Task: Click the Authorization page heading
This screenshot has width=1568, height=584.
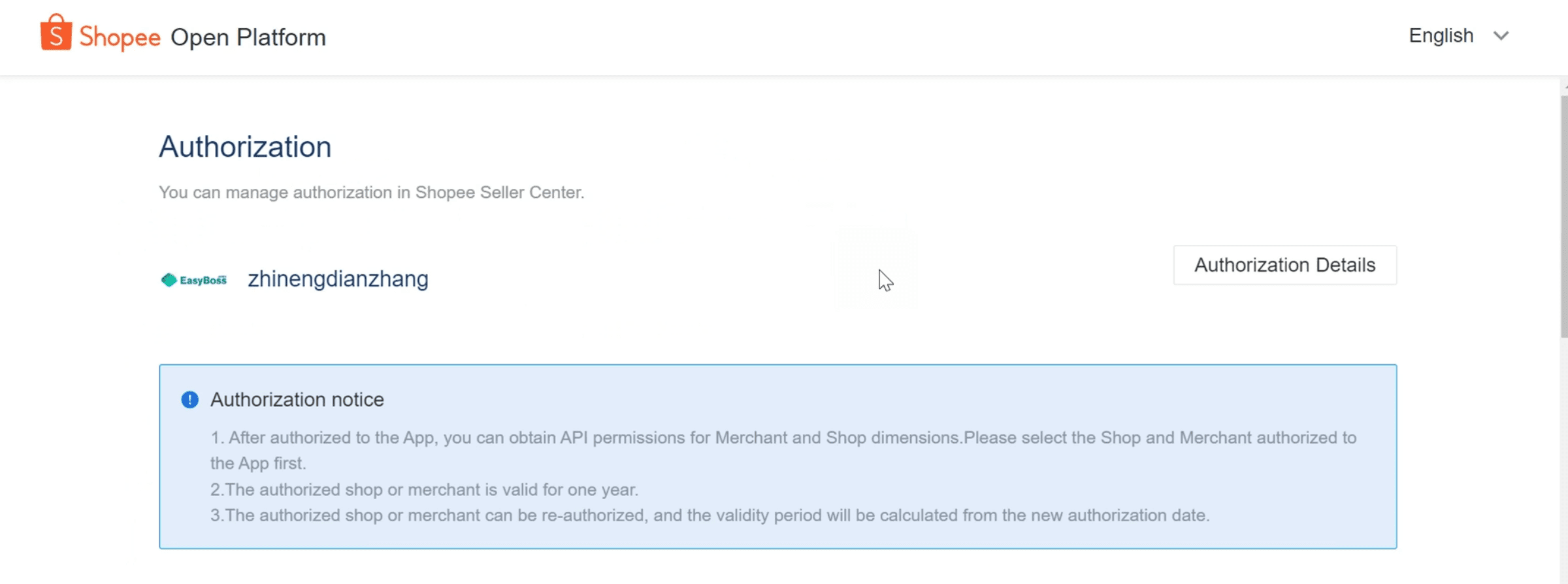Action: 245,147
